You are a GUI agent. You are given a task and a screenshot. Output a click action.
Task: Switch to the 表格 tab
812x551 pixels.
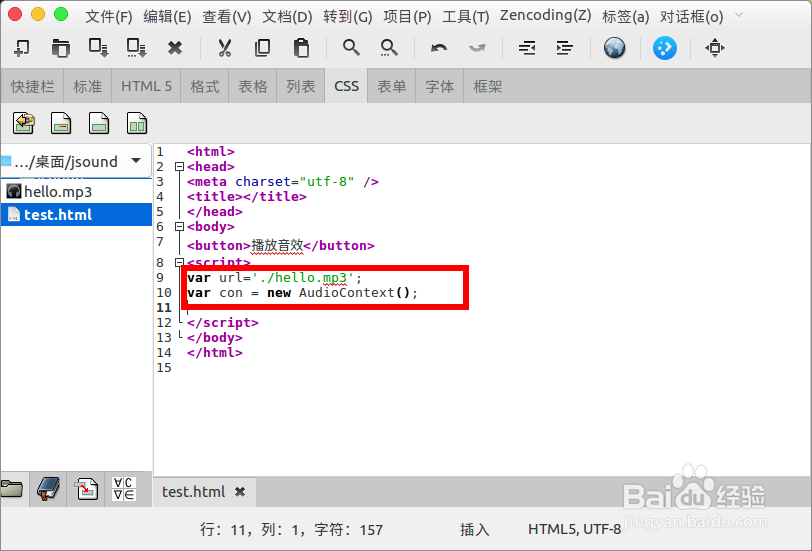[x=253, y=86]
